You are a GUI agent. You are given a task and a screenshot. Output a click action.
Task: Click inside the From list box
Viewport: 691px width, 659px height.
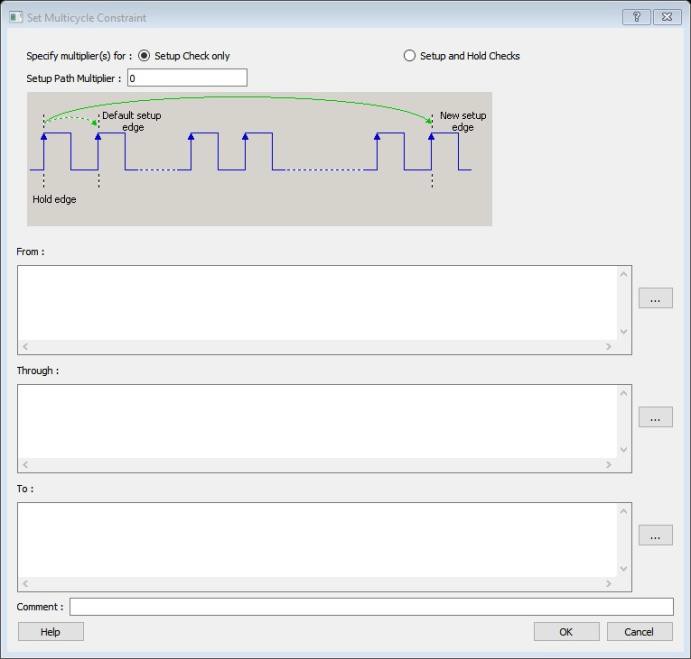[x=318, y=302]
